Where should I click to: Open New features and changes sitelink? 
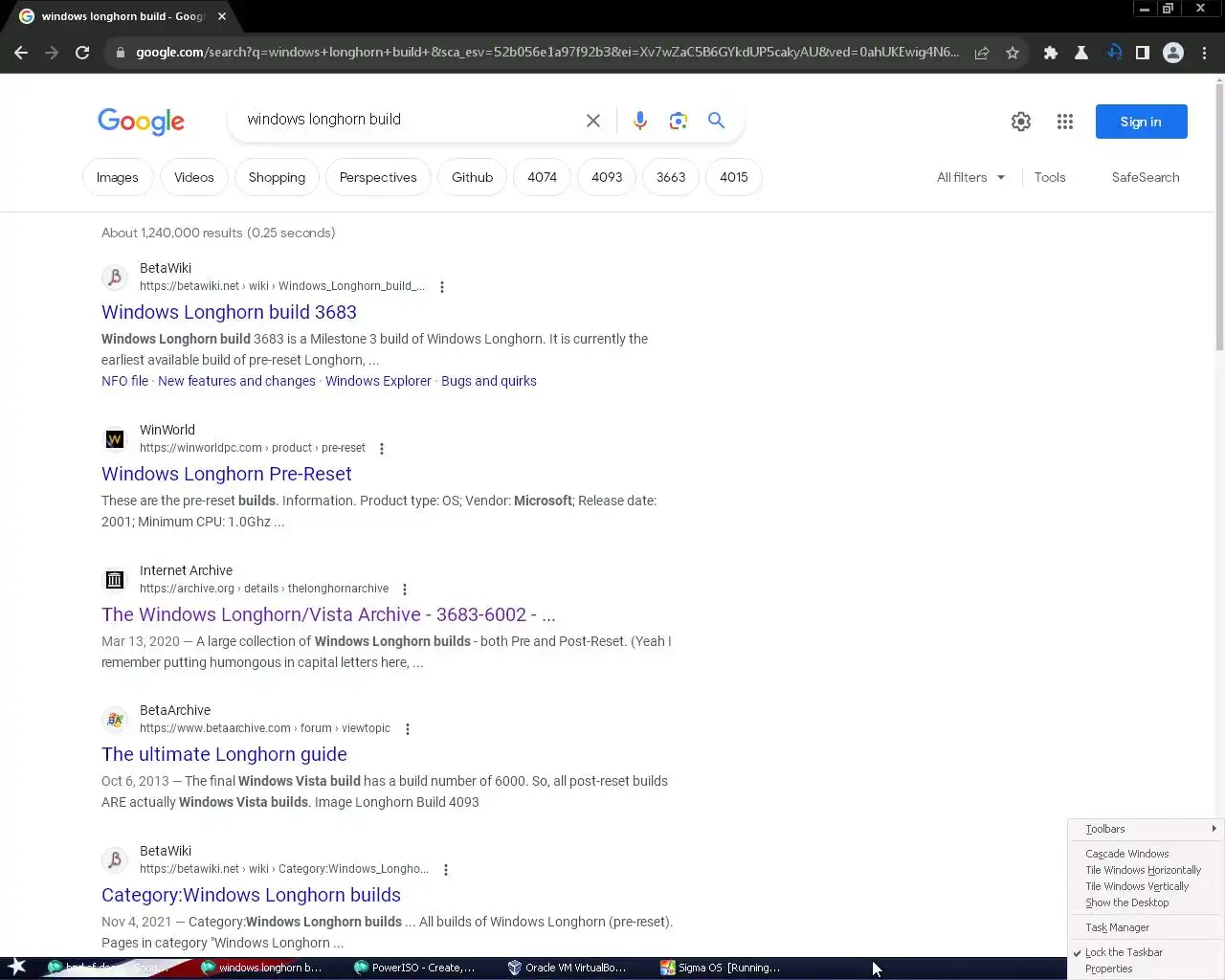(x=236, y=381)
